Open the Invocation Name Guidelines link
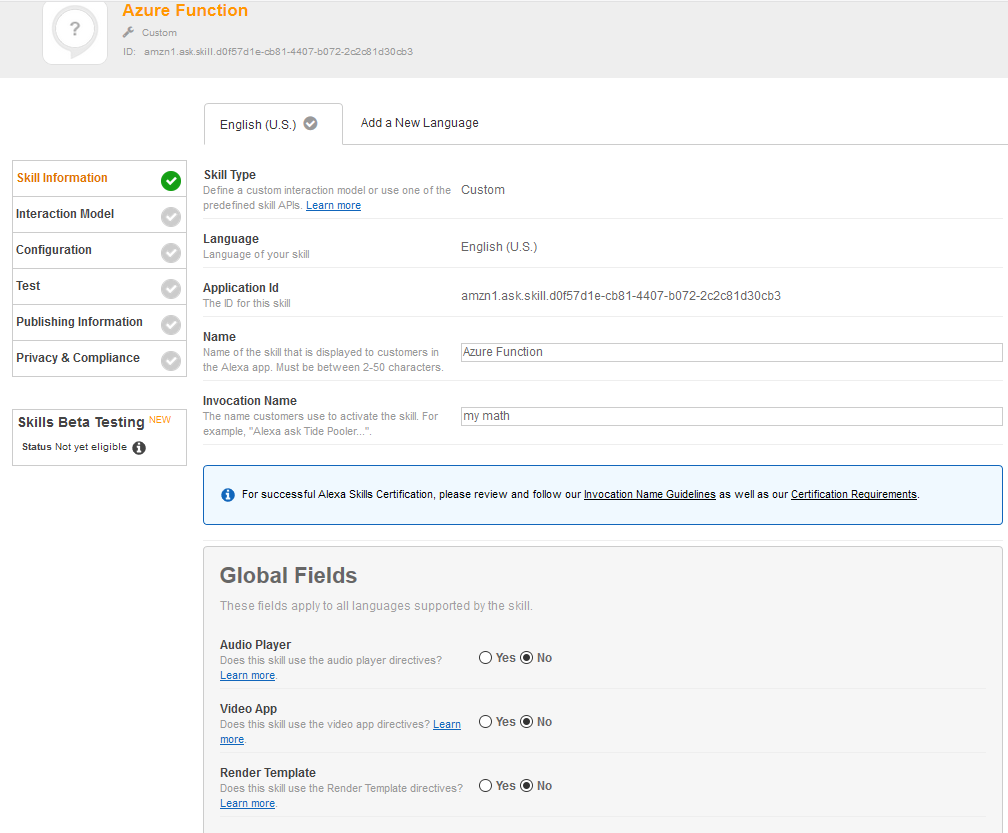 649,494
